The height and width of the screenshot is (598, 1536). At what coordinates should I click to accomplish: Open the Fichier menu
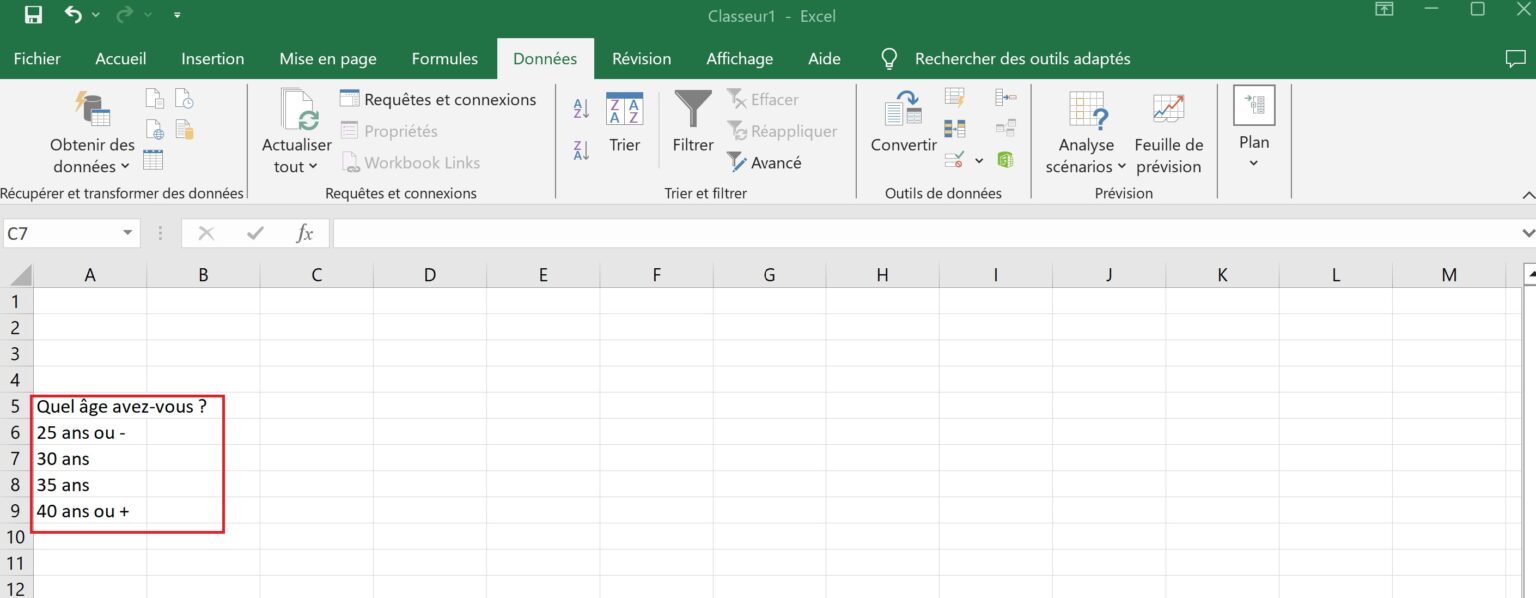click(x=36, y=58)
